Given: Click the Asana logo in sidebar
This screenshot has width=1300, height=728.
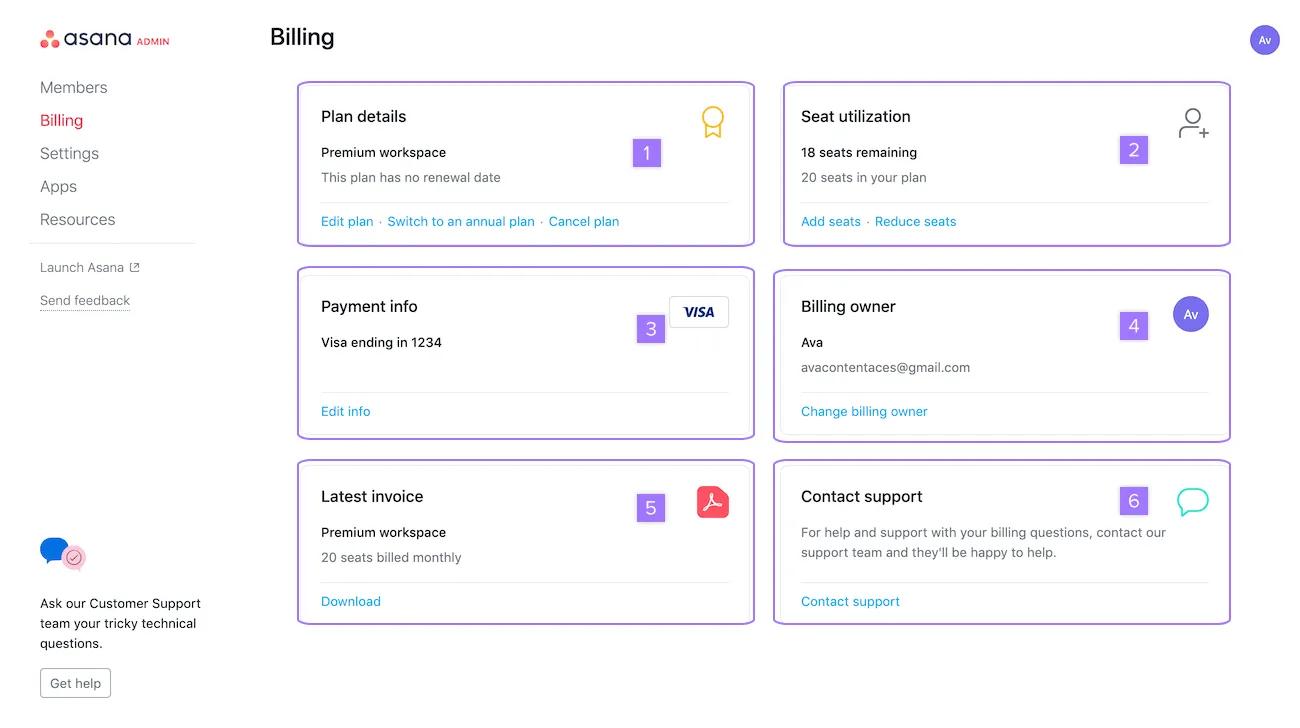Looking at the screenshot, I should click(x=104, y=40).
